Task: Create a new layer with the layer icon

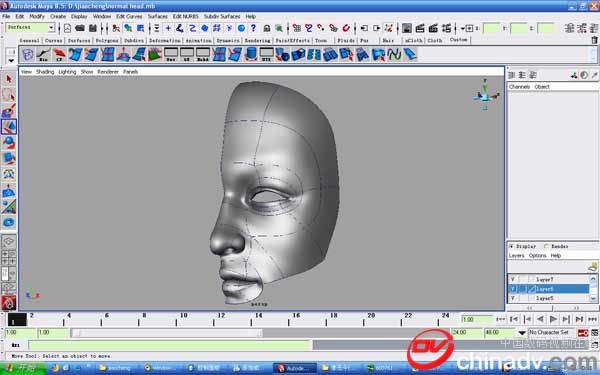Action: coord(593,266)
